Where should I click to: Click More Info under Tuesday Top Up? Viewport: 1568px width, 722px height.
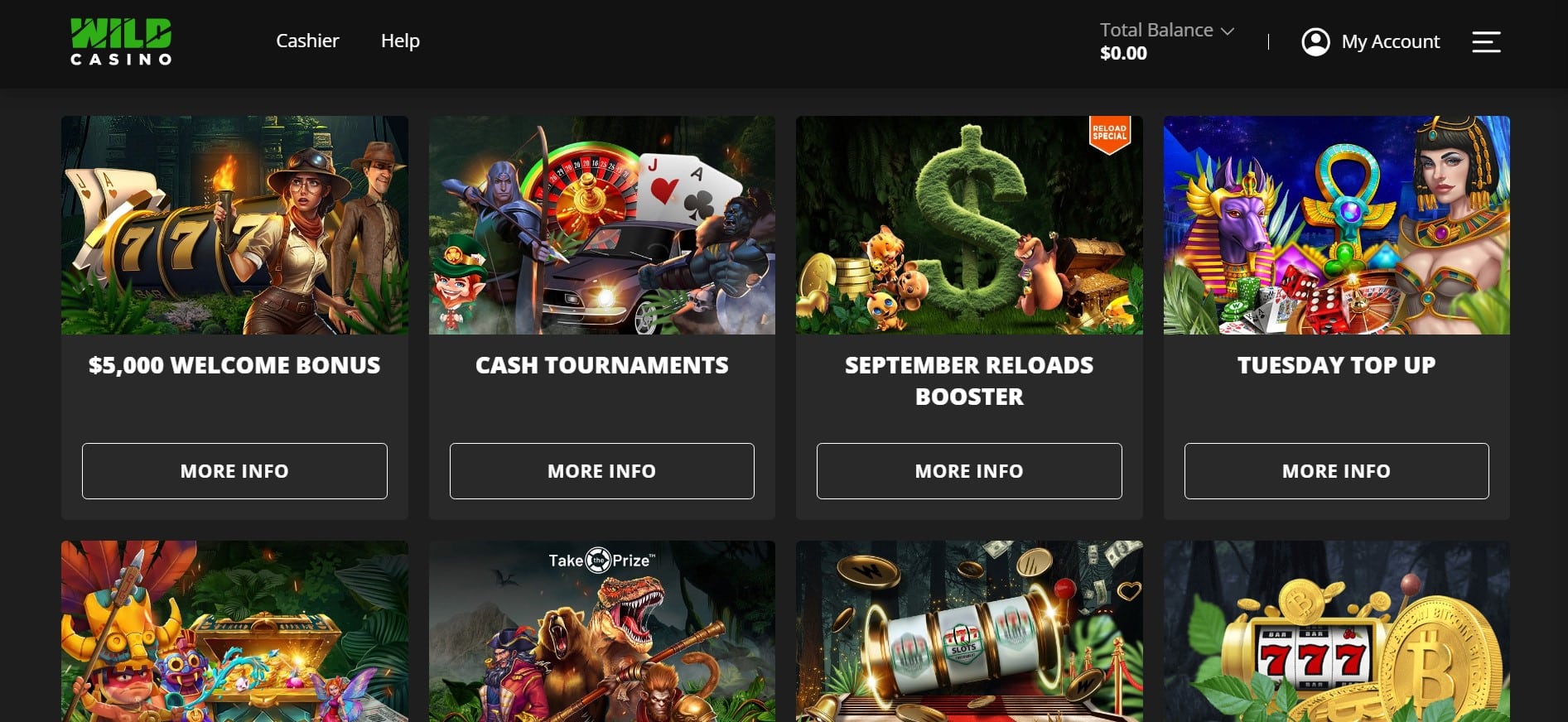pos(1336,471)
